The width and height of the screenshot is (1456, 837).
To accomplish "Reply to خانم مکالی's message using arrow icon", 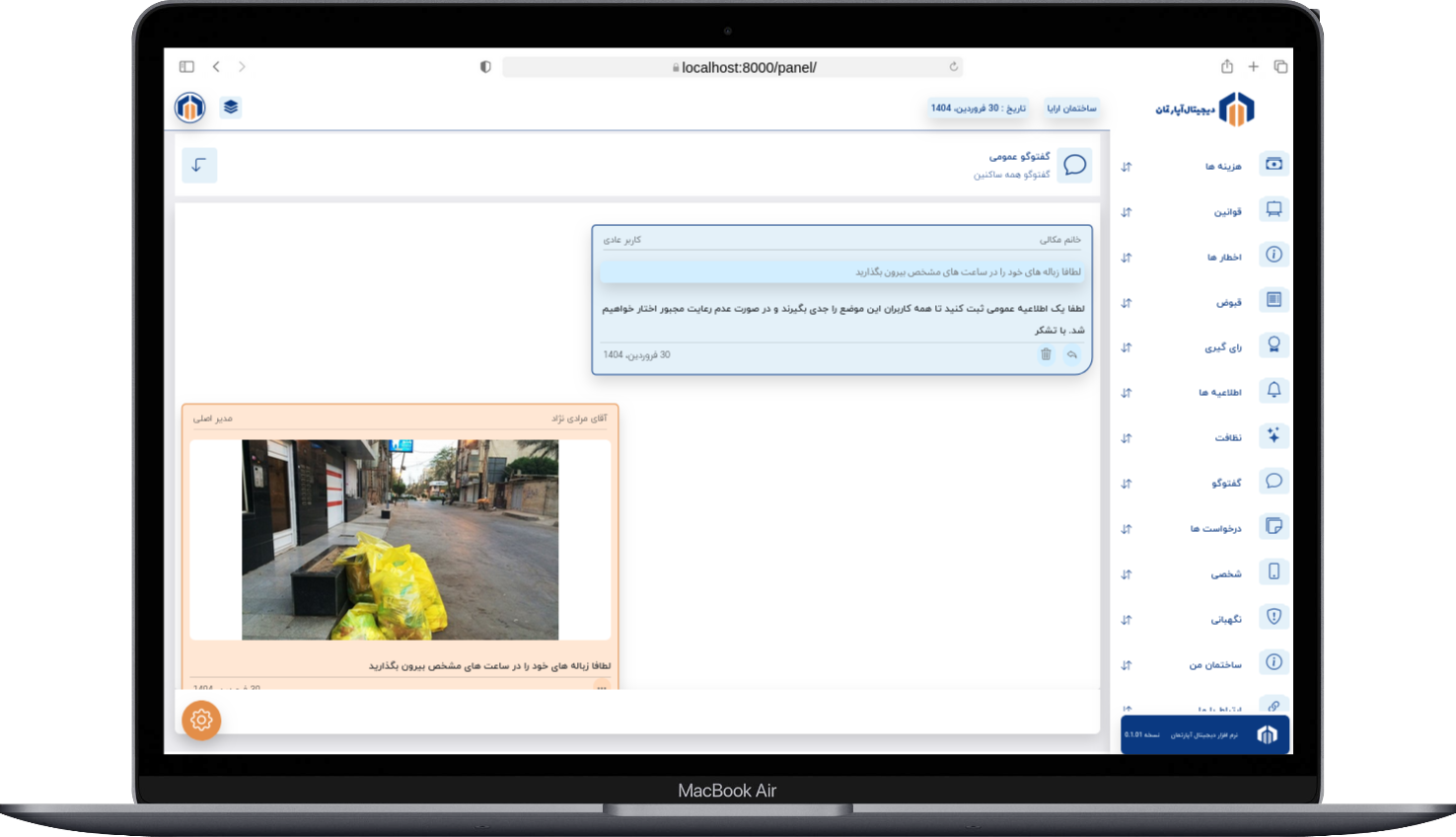I will click(x=1072, y=354).
